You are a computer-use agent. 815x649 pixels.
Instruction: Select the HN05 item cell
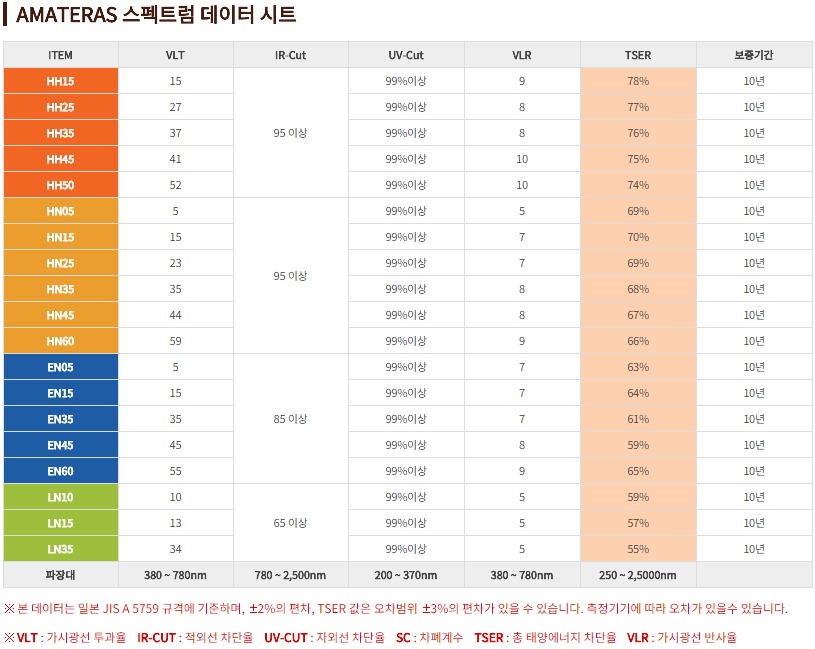[x=61, y=211]
